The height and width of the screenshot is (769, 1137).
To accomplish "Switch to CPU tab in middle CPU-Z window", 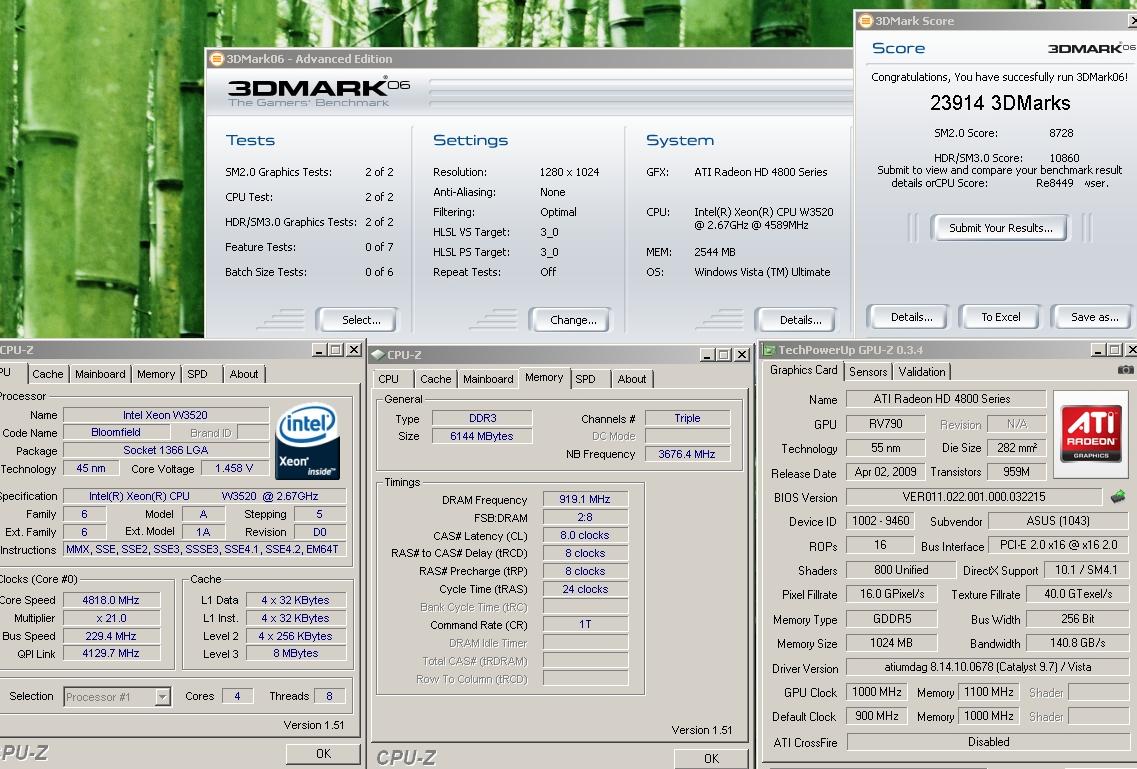I will [x=389, y=378].
